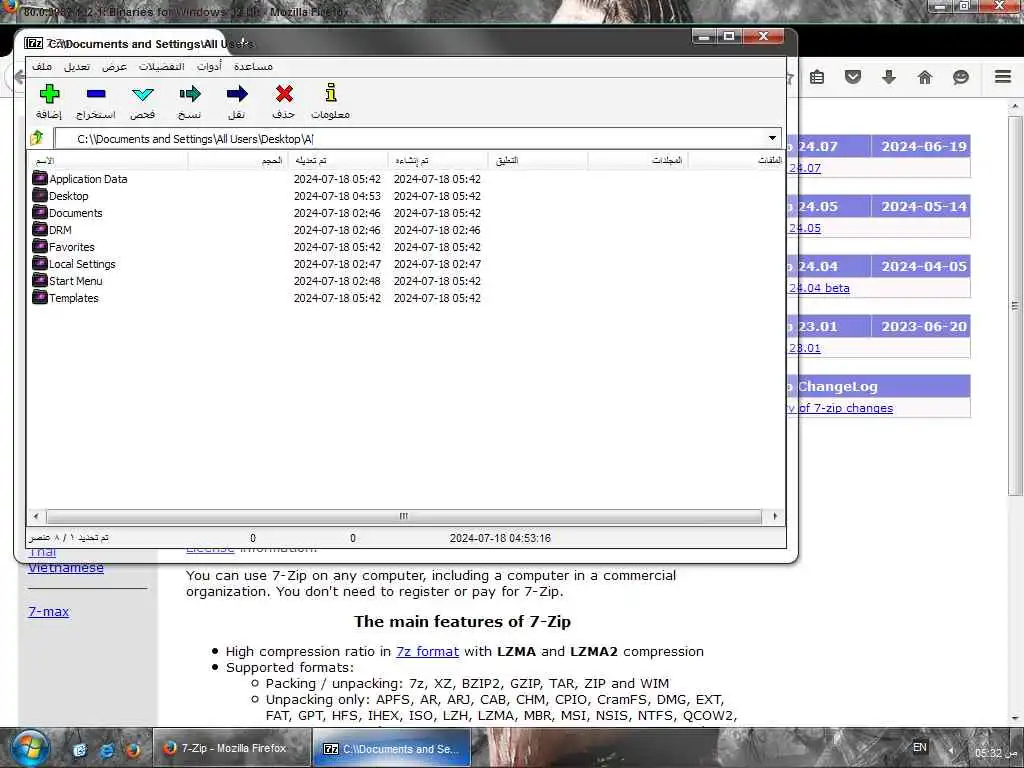Click Internet Explorer icon in taskbar

point(106,750)
